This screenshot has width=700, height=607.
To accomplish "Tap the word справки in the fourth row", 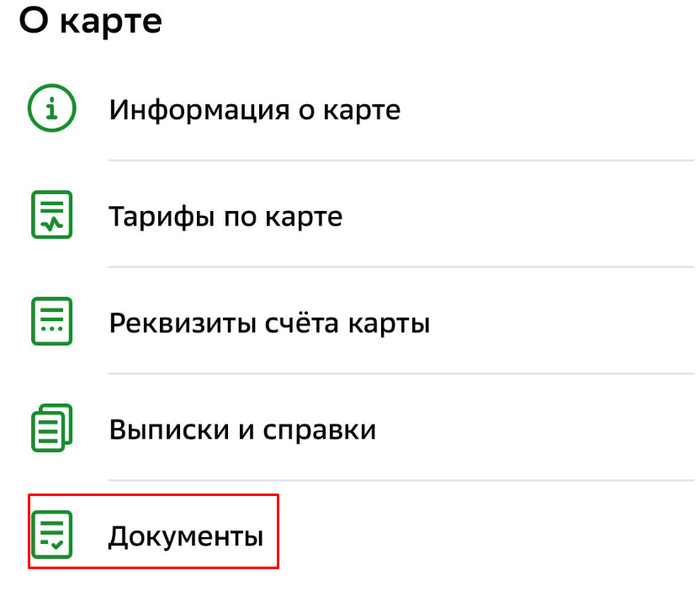I will (x=320, y=430).
